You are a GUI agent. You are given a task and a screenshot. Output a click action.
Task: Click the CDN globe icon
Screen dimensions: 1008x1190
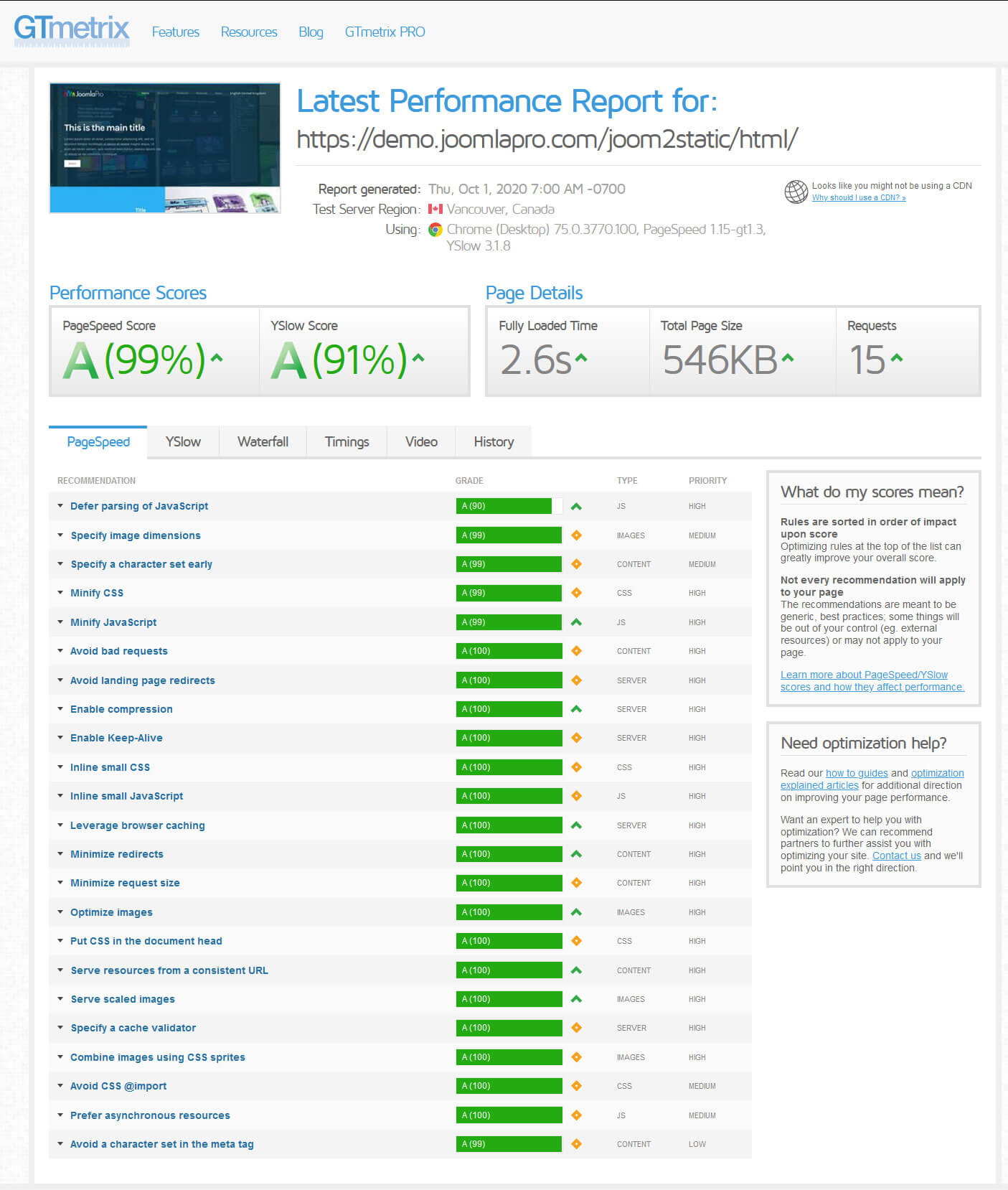(x=796, y=192)
